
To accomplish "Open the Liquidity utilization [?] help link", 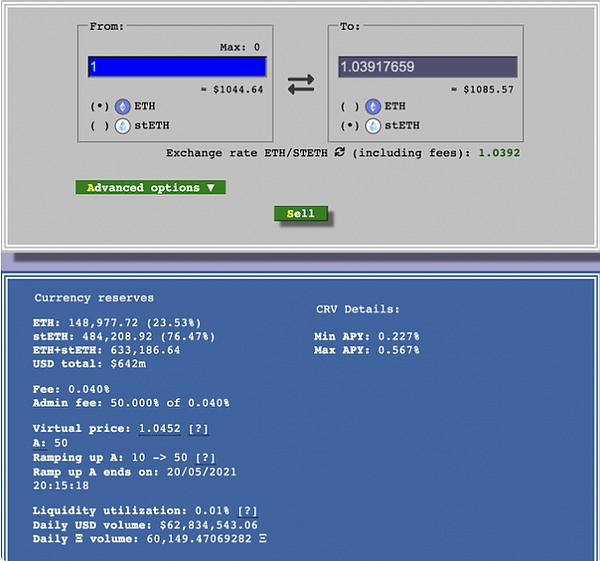I will click(x=247, y=511).
